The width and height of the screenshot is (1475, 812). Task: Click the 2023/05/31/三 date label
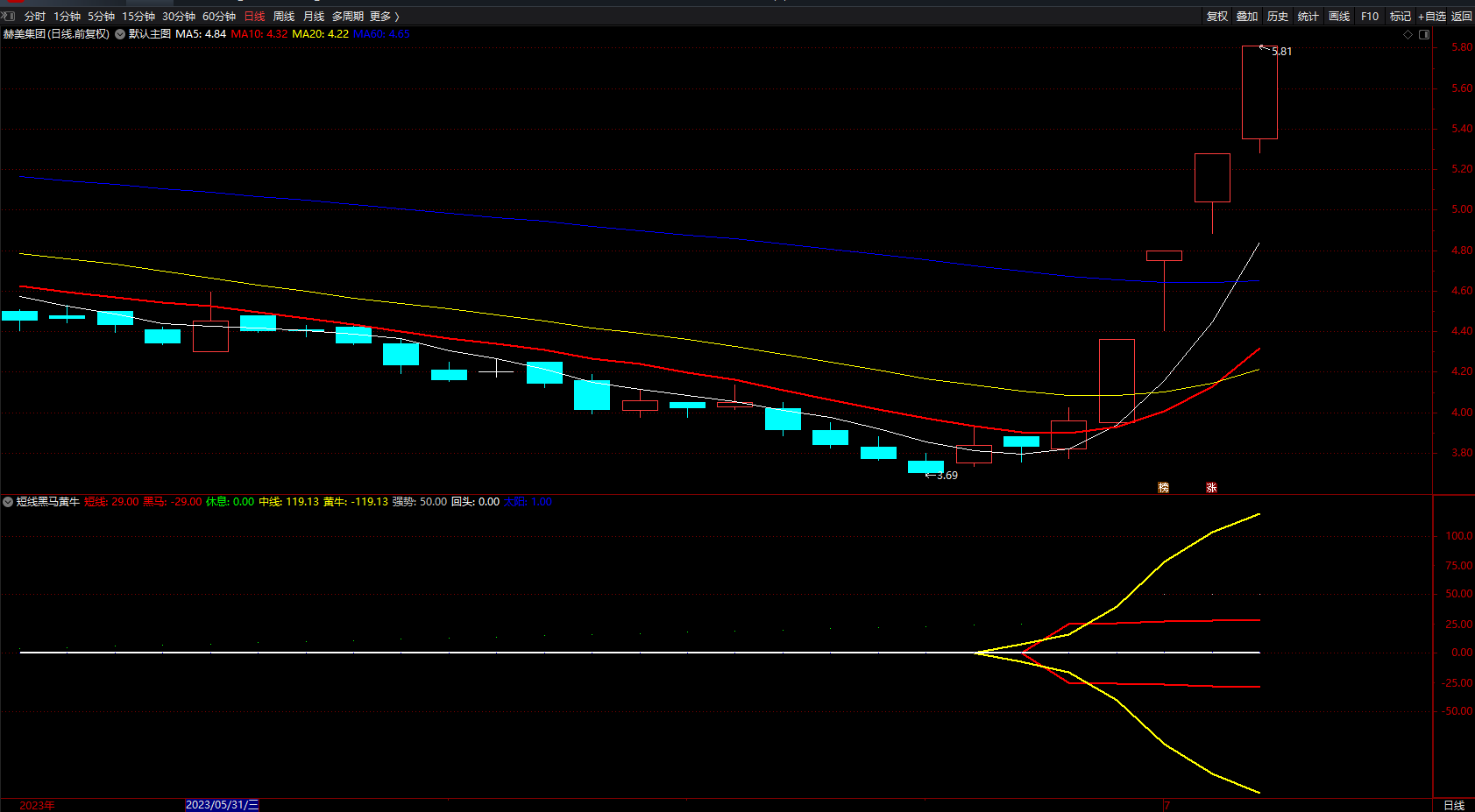[x=223, y=805]
